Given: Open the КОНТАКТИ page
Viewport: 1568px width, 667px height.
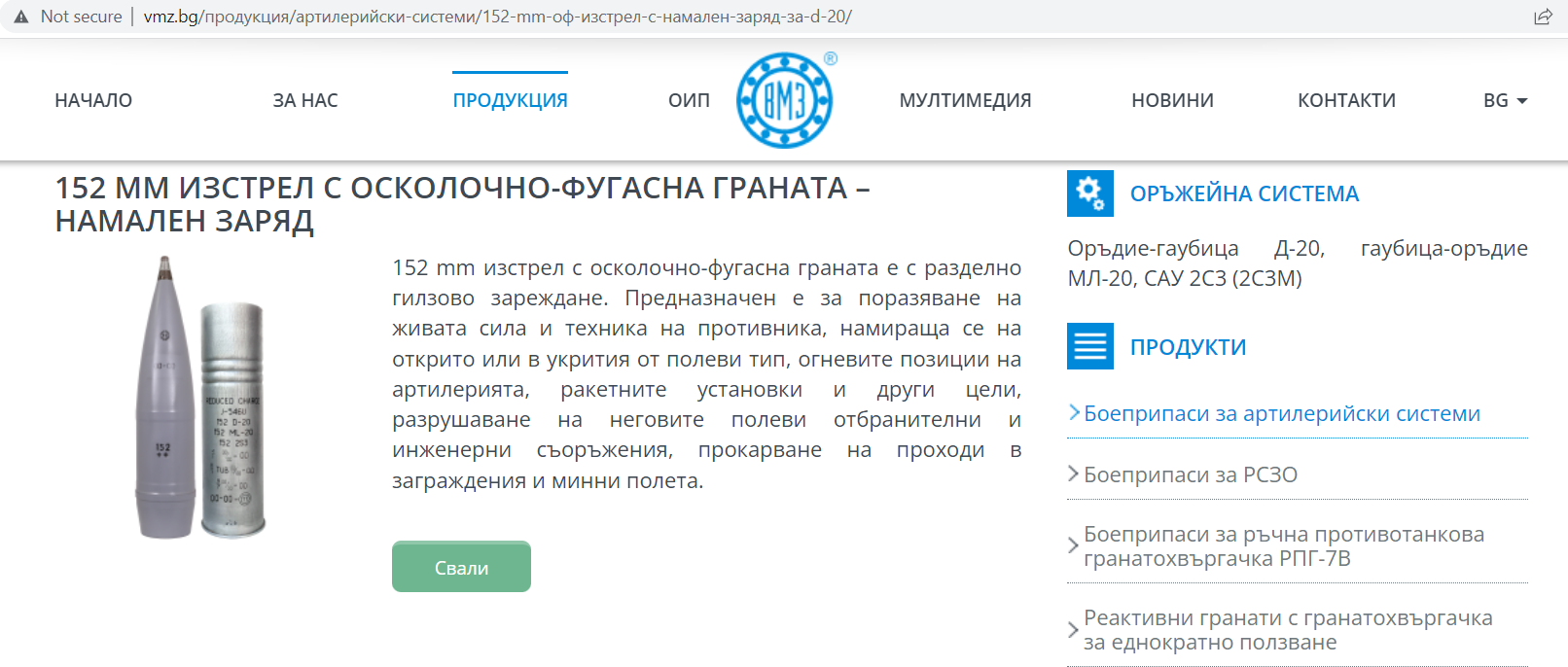Looking at the screenshot, I should pyautogui.click(x=1346, y=100).
